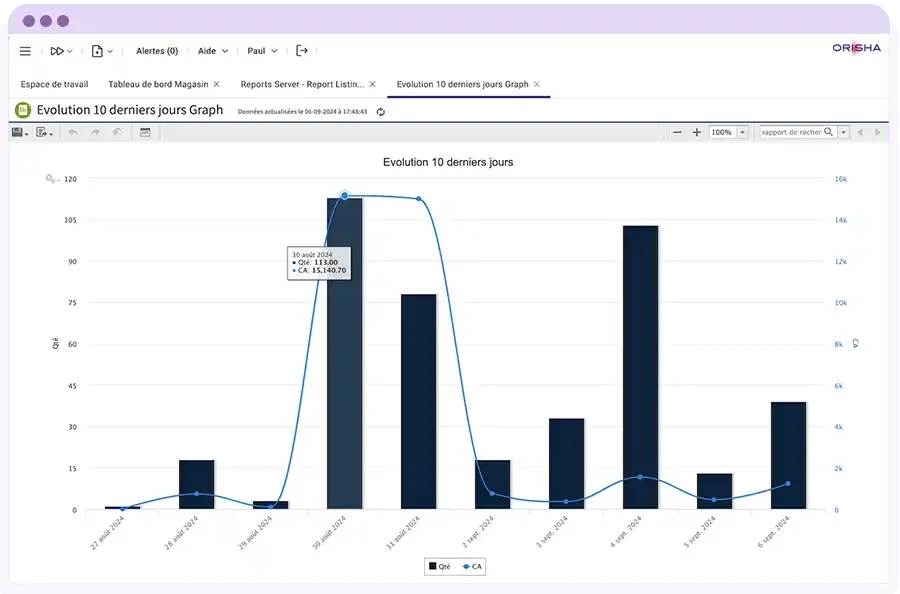
Task: Open the export options dropdown arrow
Action: pos(51,134)
